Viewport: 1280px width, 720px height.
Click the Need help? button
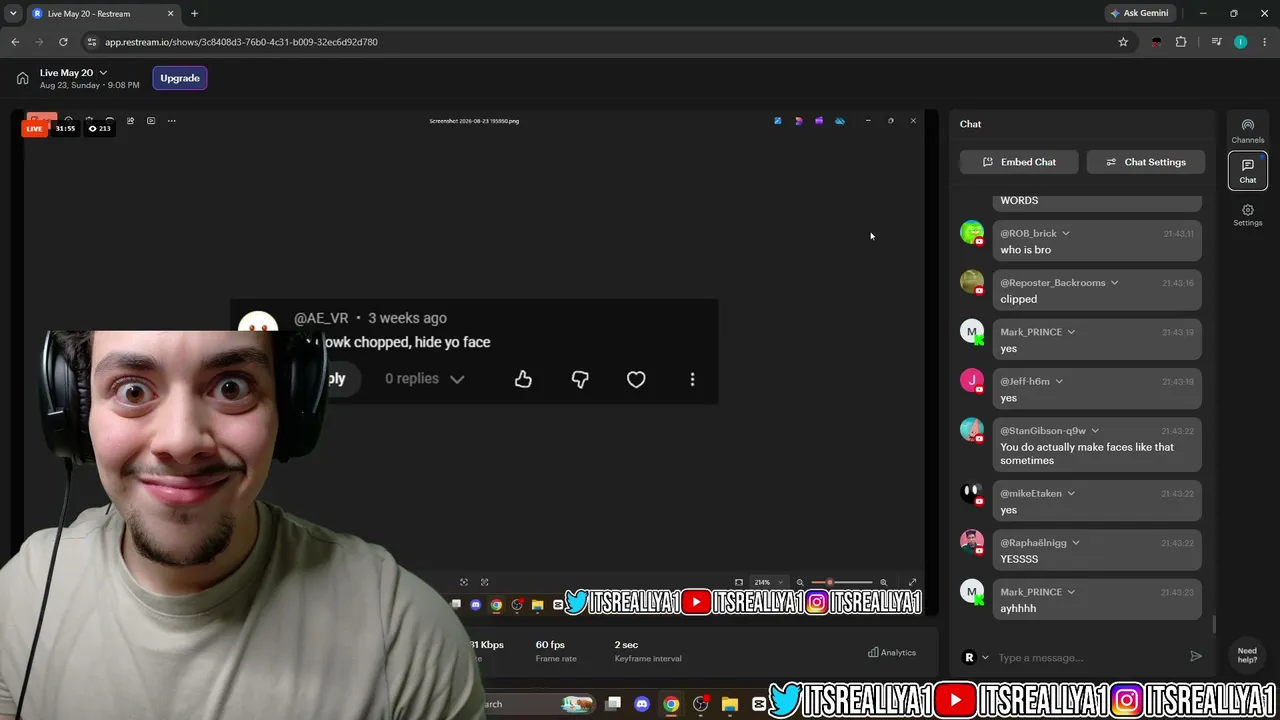tap(1247, 655)
